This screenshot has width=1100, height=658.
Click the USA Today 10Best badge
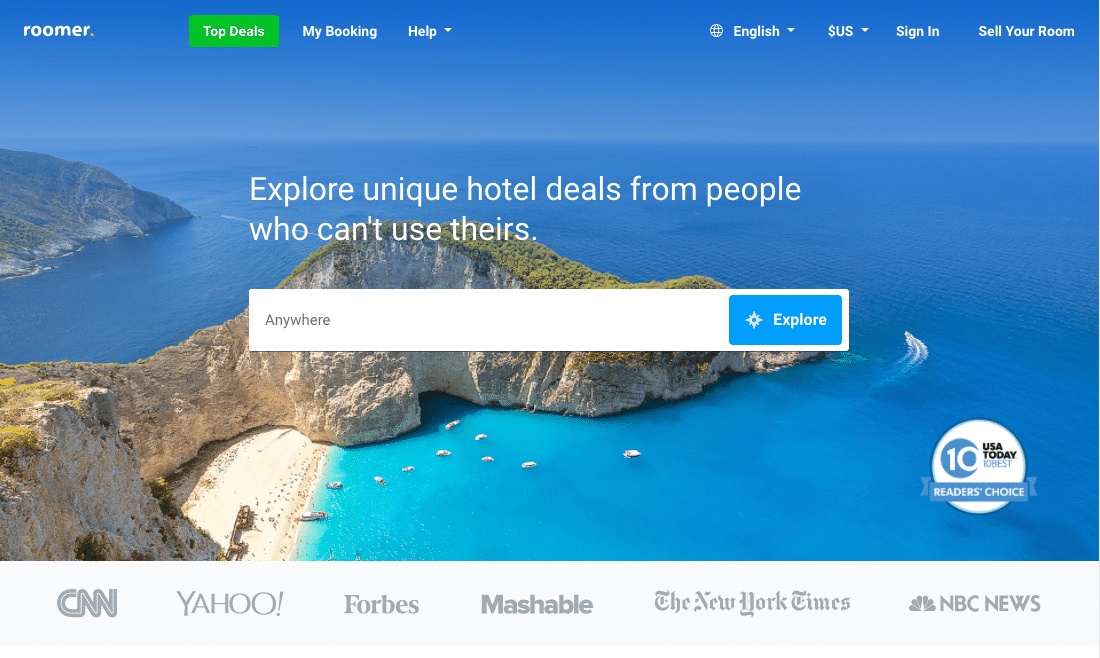979,466
